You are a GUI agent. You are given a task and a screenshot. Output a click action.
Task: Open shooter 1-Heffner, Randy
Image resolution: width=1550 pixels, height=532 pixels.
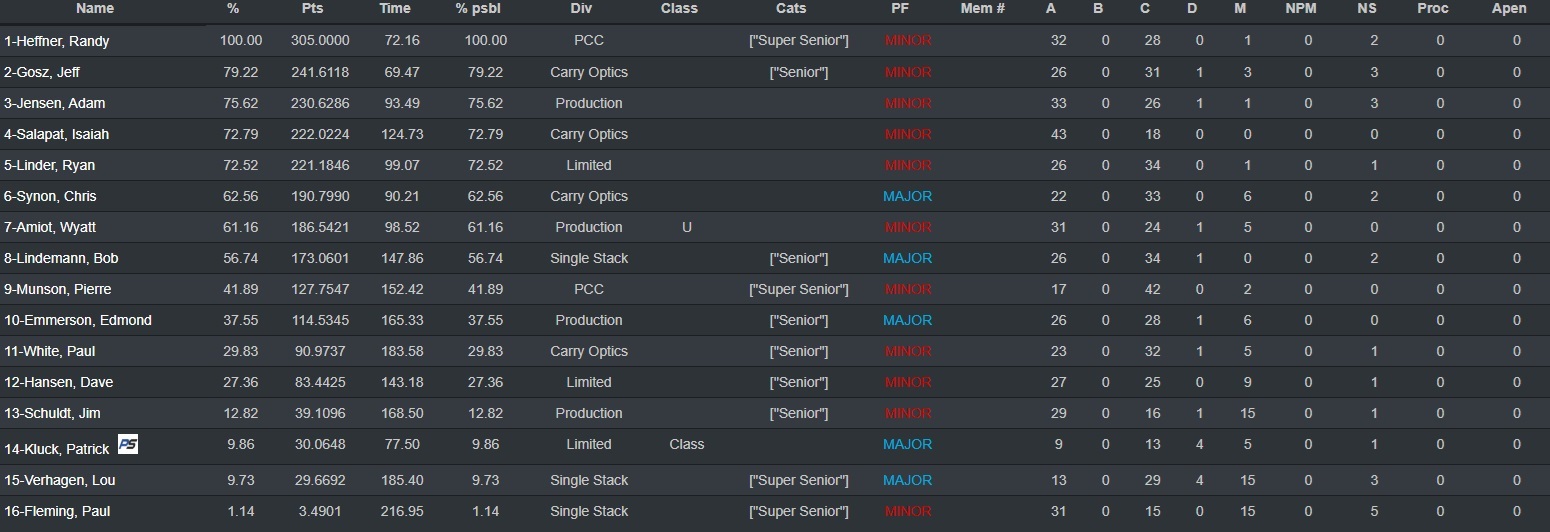(x=57, y=41)
